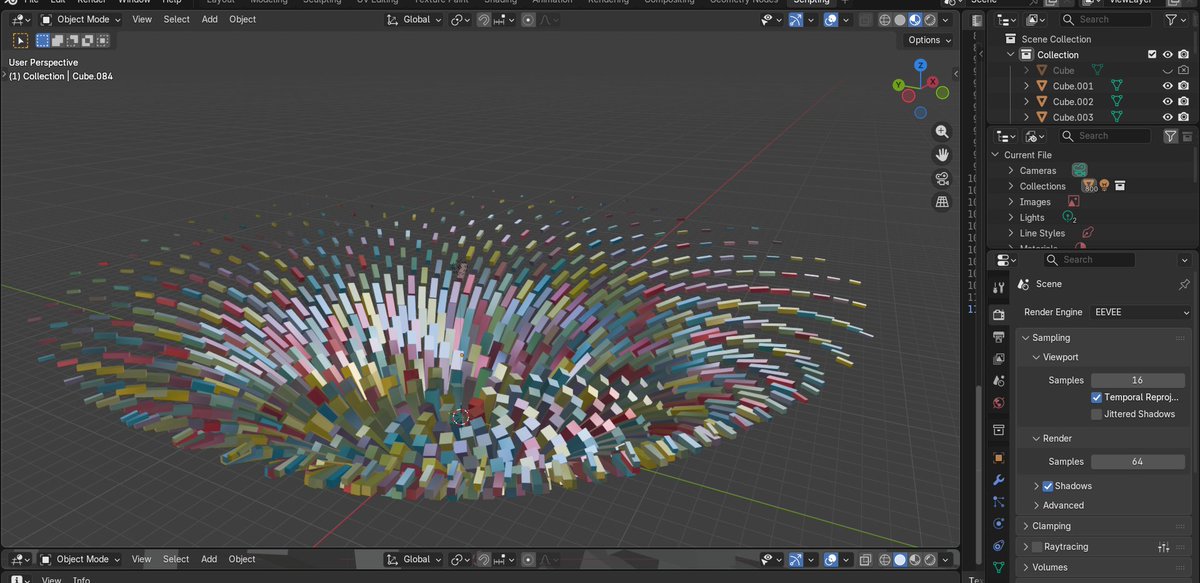Screen dimensions: 1200x583
Task: Click the properties editor search field
Action: tap(1089, 259)
